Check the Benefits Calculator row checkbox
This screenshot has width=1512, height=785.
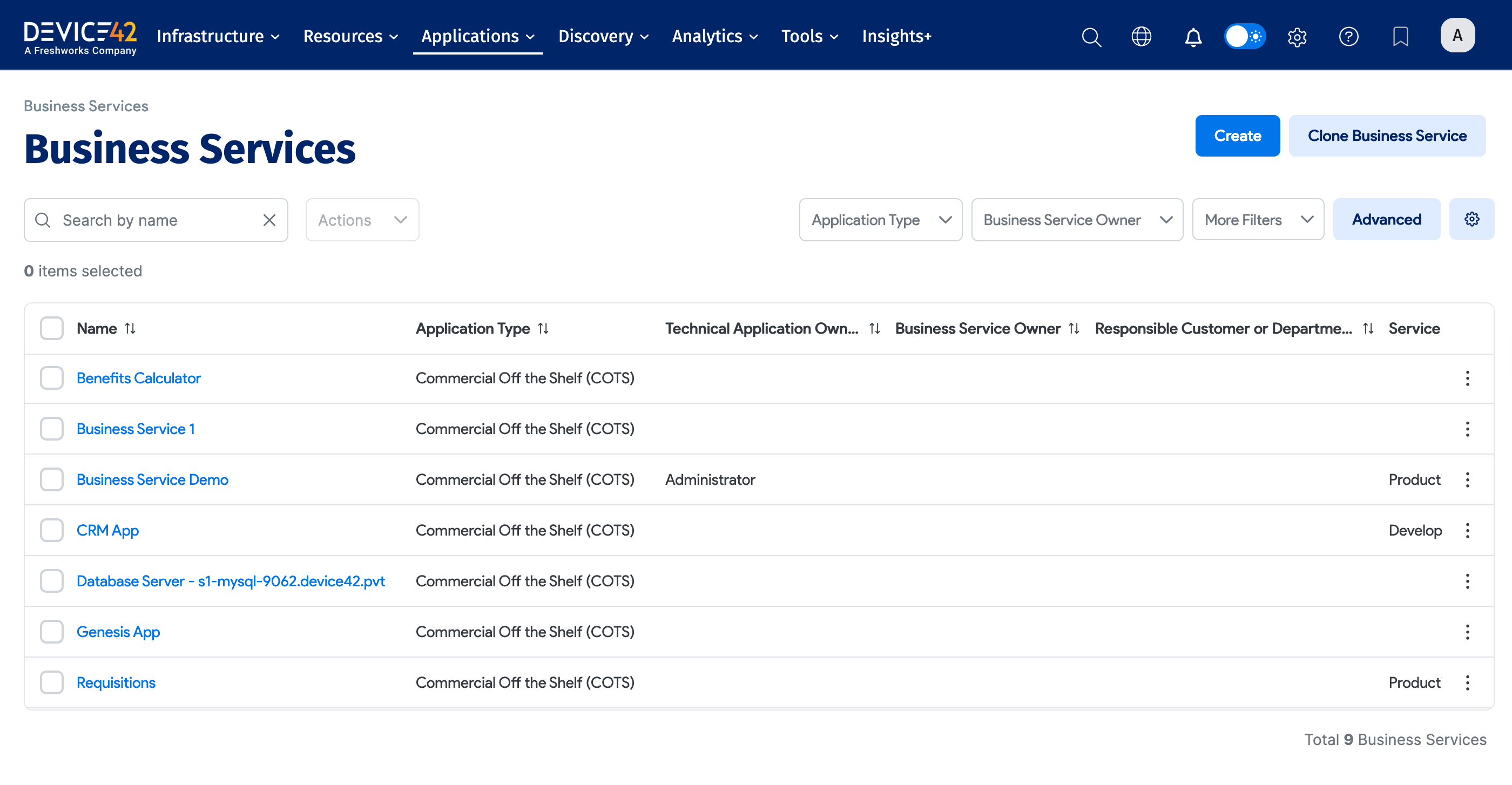[52, 378]
